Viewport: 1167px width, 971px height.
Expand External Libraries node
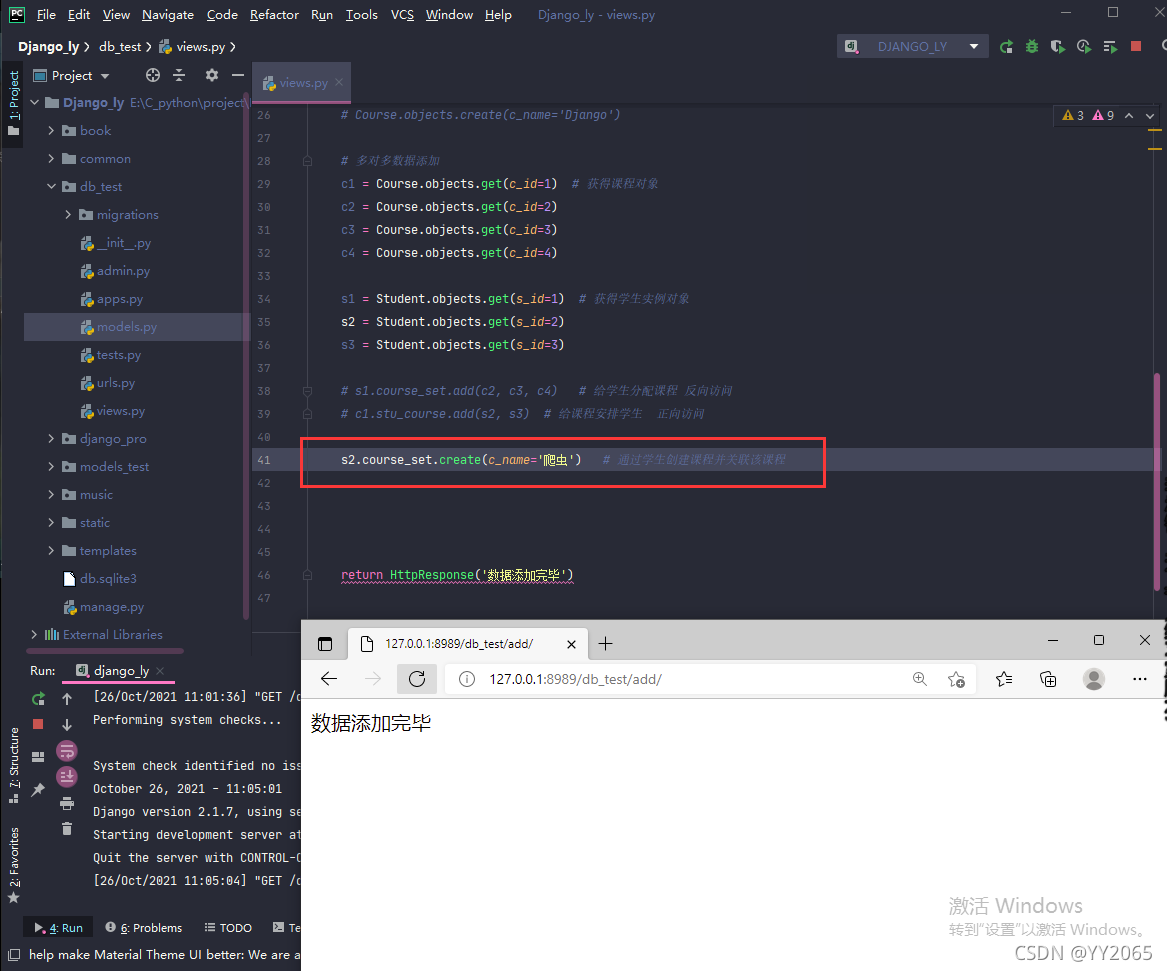click(34, 635)
